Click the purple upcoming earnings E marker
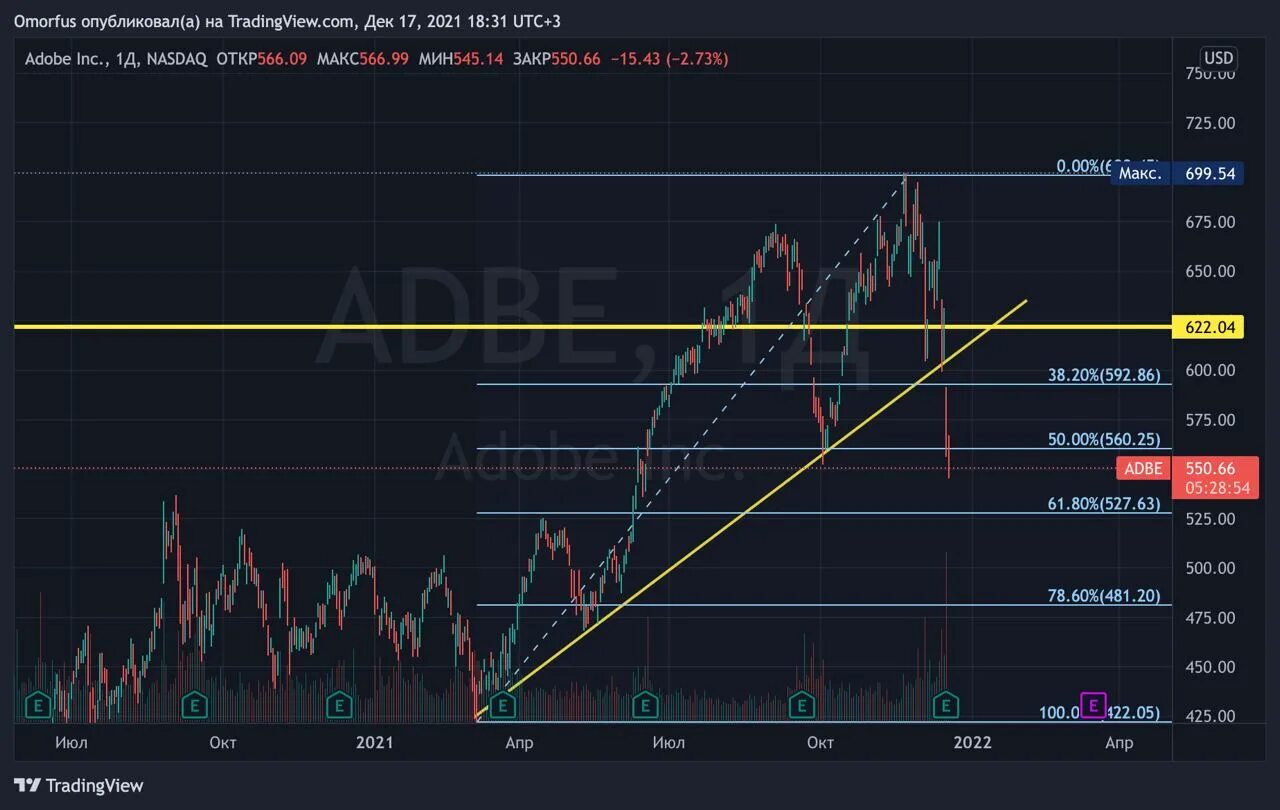 [1094, 705]
